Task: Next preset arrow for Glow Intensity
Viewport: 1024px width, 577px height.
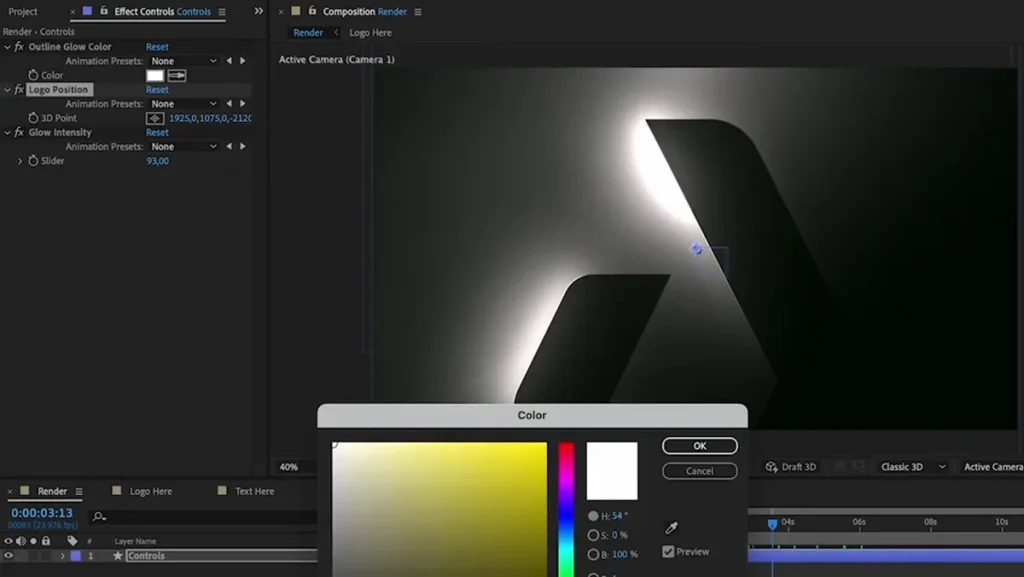Action: [243, 147]
